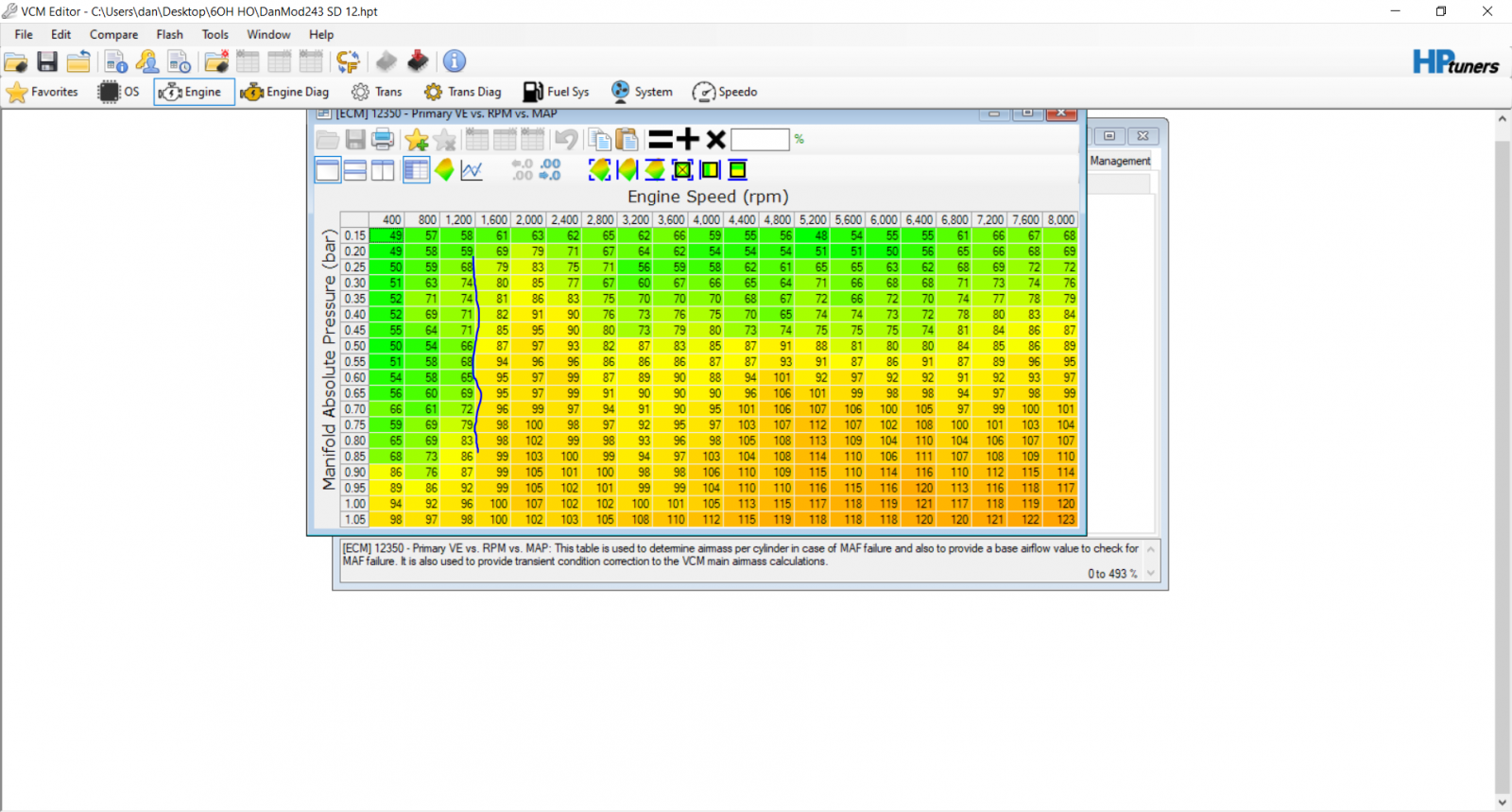
Task: Open the Help menu
Action: click(x=321, y=35)
